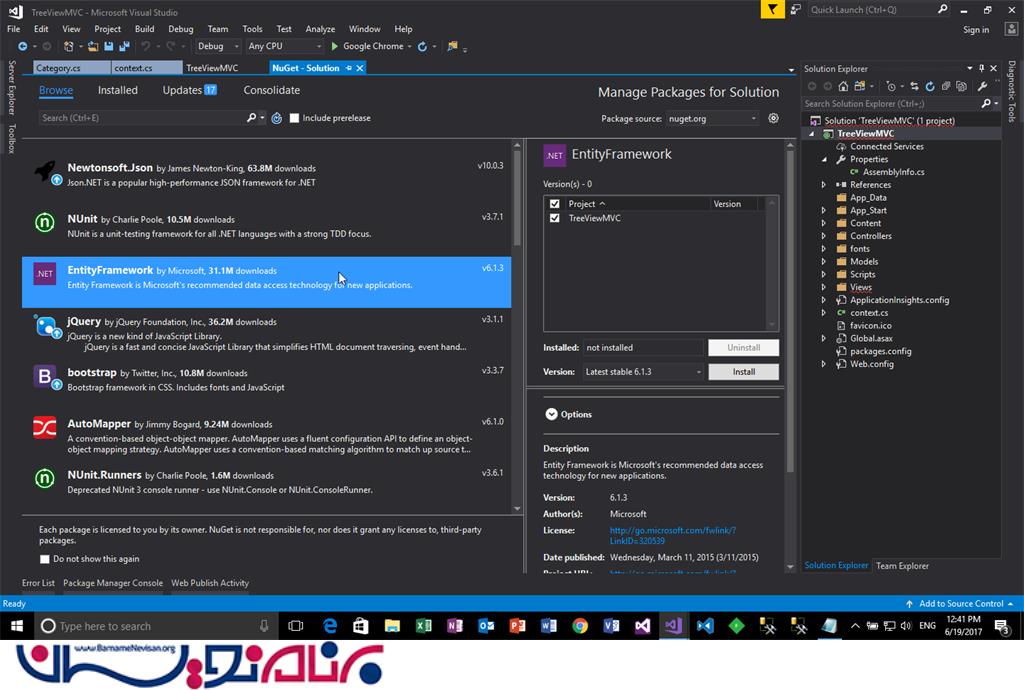Image resolution: width=1024 pixels, height=690 pixels.
Task: Open Microsoft Edge from the taskbar
Action: click(x=330, y=626)
